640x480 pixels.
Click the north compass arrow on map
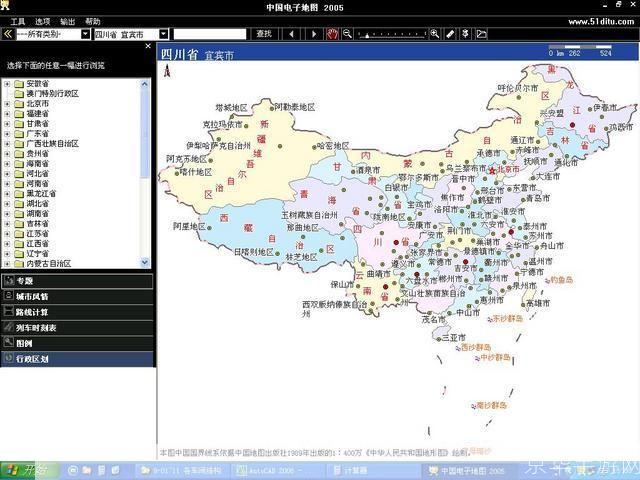(167, 71)
